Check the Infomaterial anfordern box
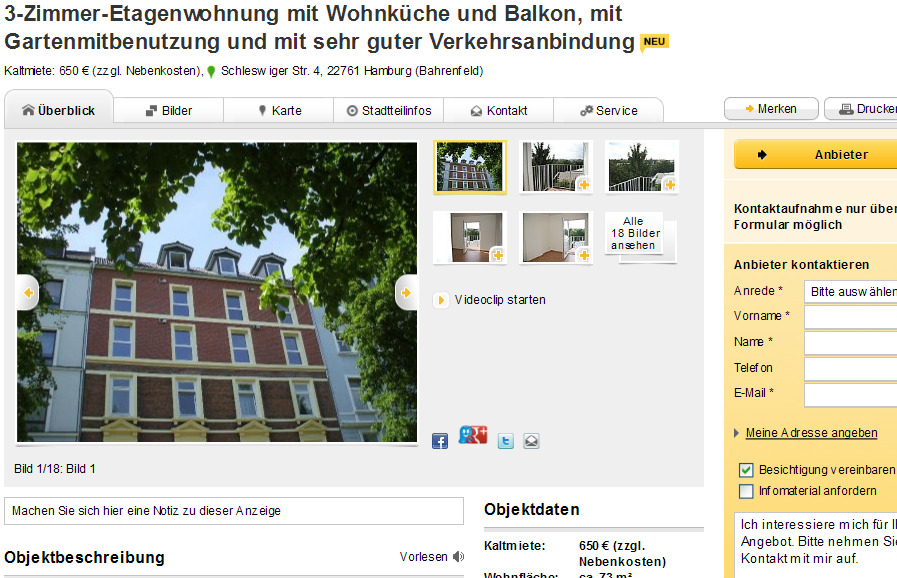 coord(744,490)
